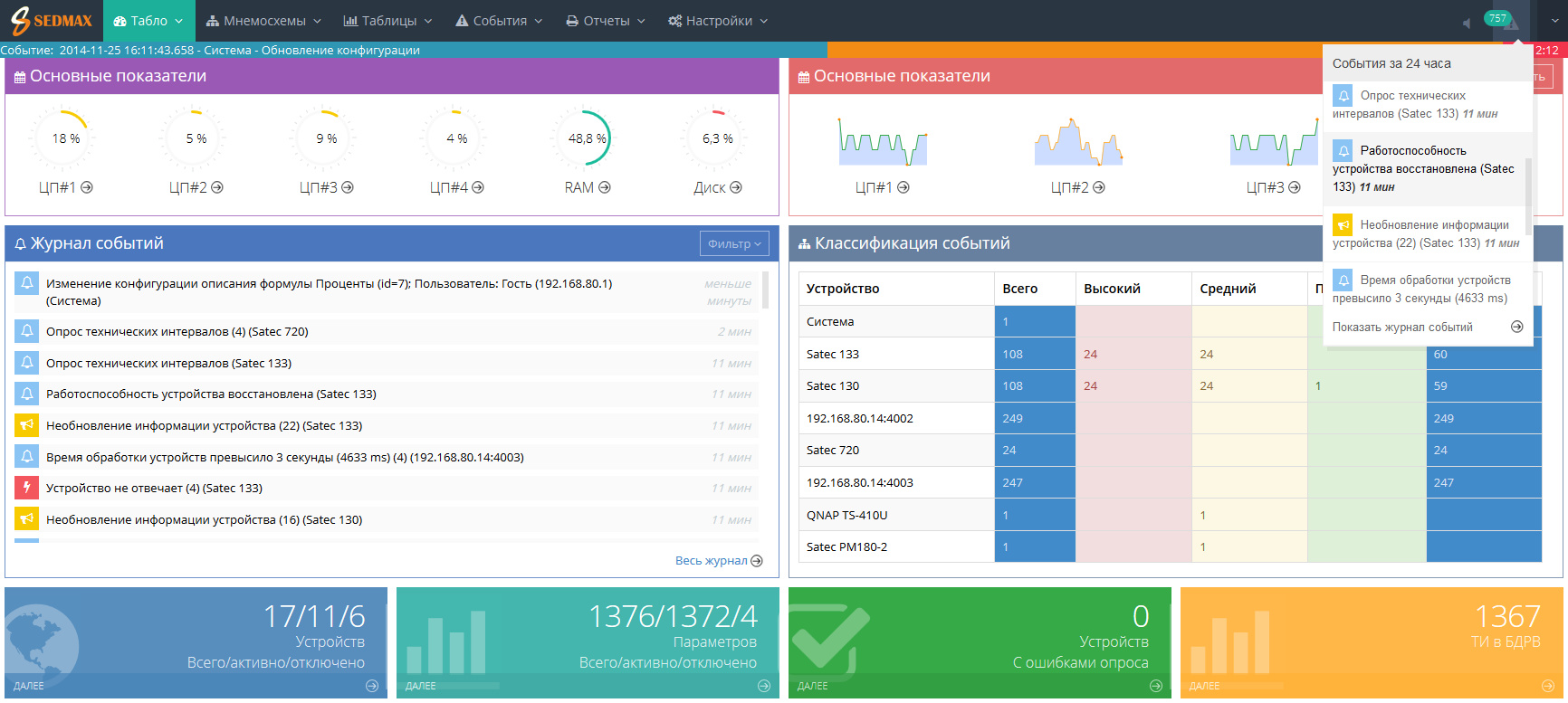The height and width of the screenshot is (703, 1568).
Task: Click Показать журнал событий link
Action: (x=1402, y=327)
